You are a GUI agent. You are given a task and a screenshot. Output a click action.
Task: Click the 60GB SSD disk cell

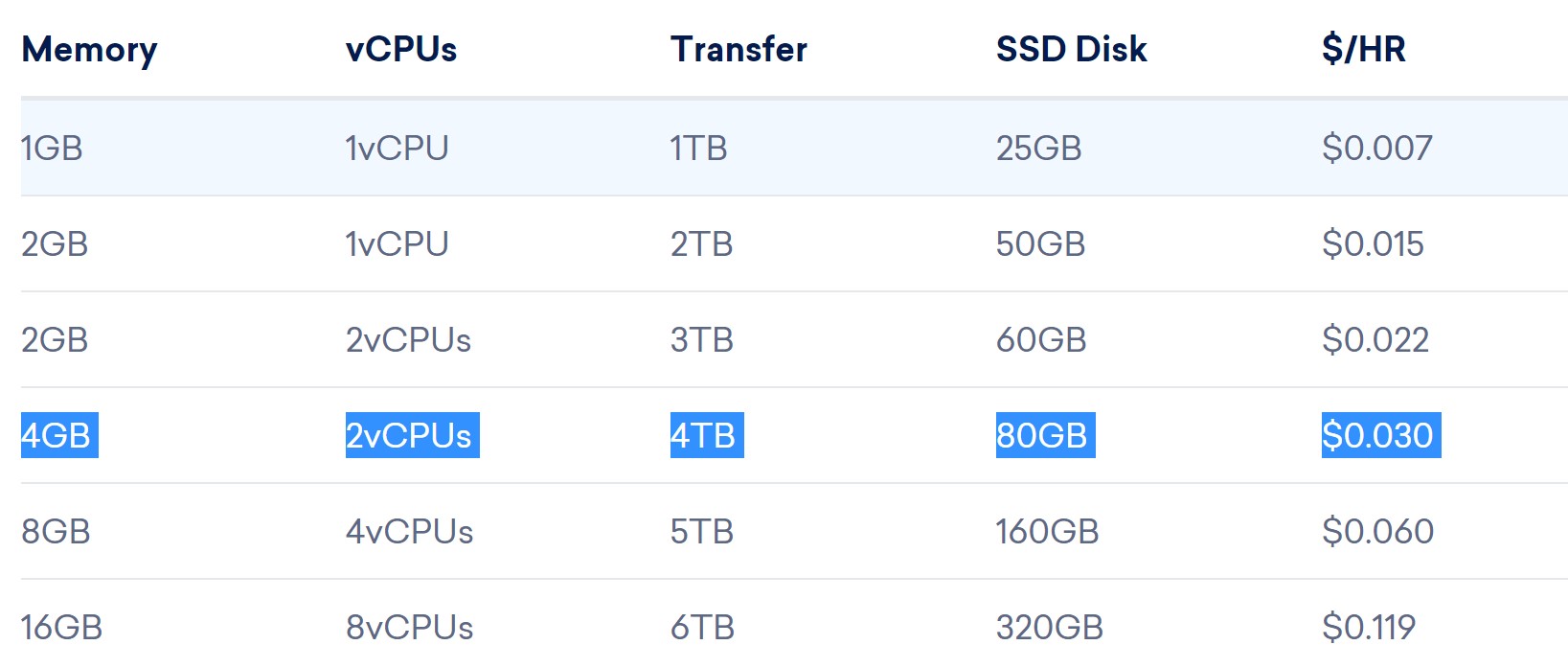[1041, 340]
